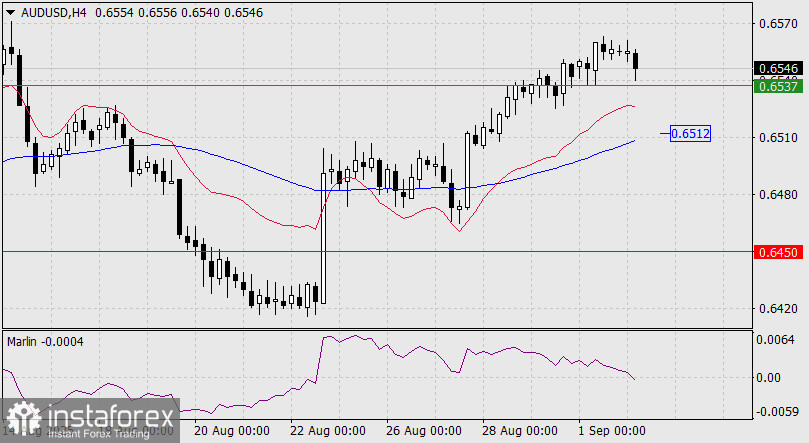Select the blue 0.6512 price tag

pos(690,134)
